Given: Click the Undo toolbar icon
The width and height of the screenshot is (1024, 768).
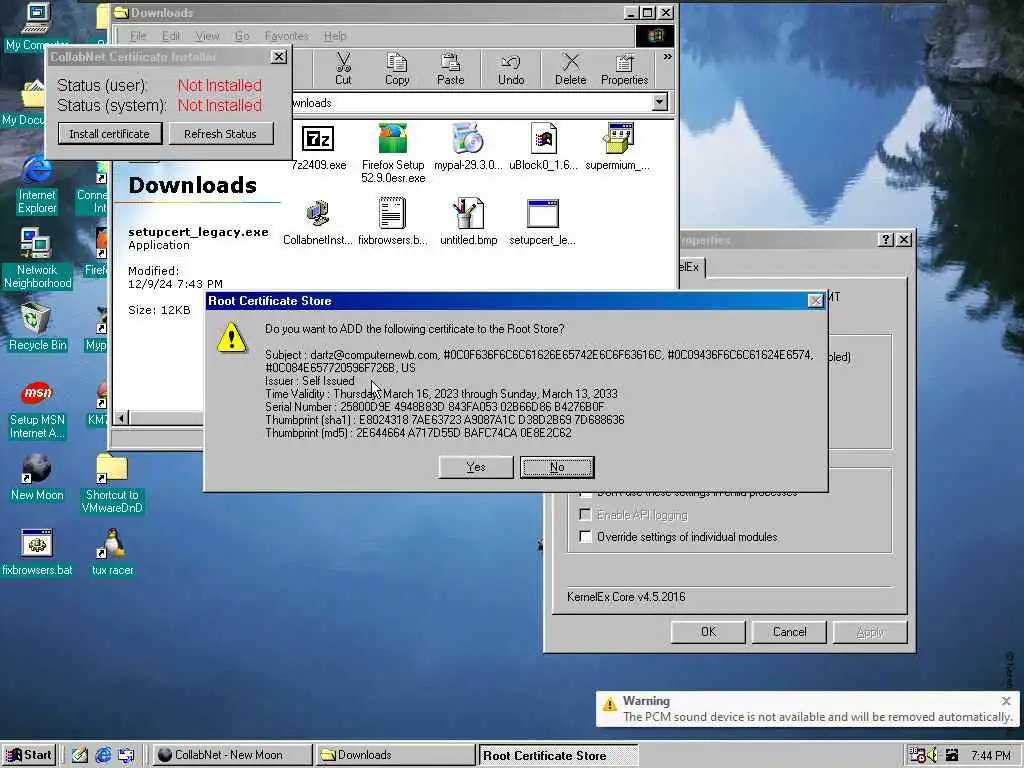Looking at the screenshot, I should coord(511,69).
